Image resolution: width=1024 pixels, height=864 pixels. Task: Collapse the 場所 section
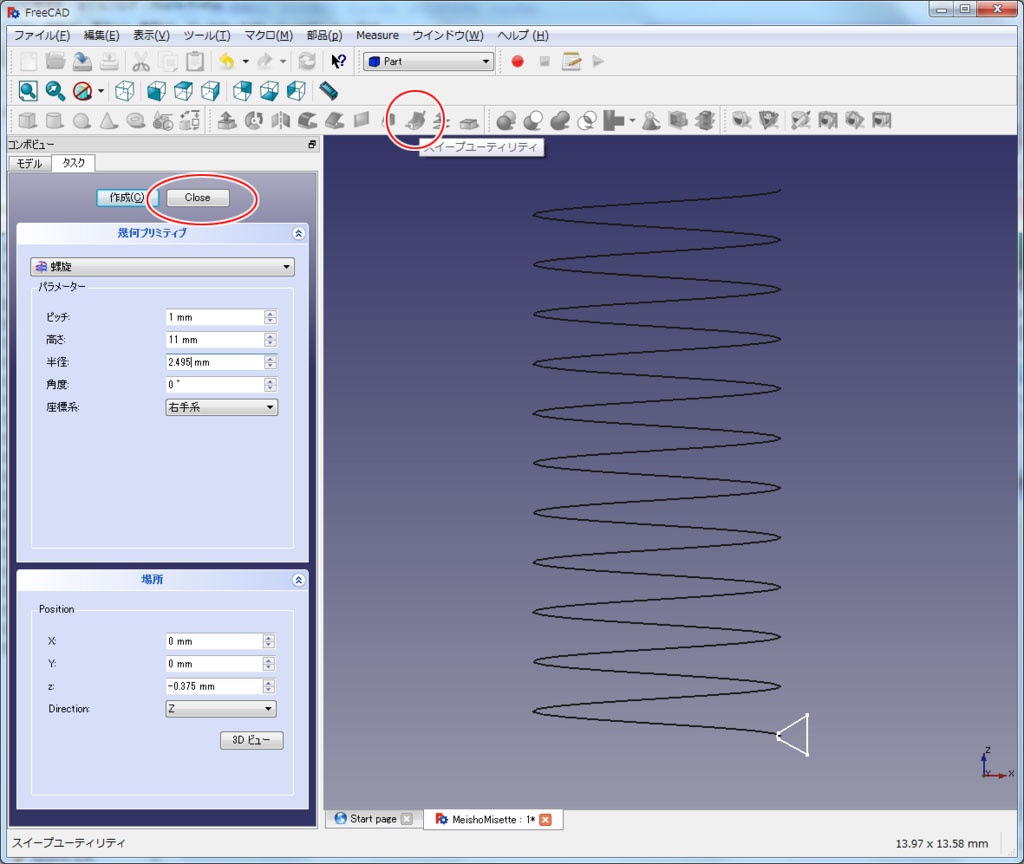pos(298,580)
